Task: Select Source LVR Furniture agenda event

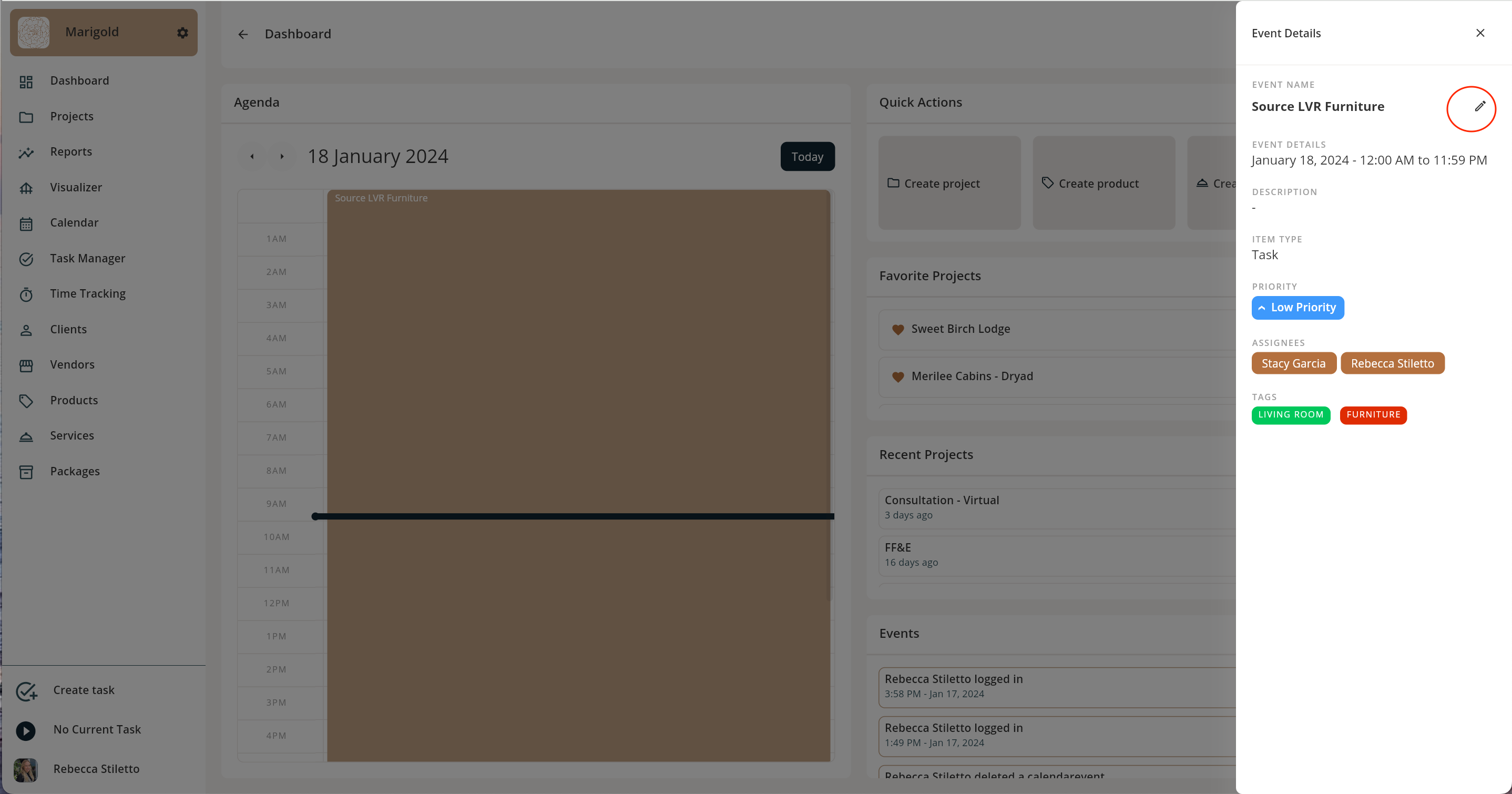Action: pyautogui.click(x=578, y=476)
